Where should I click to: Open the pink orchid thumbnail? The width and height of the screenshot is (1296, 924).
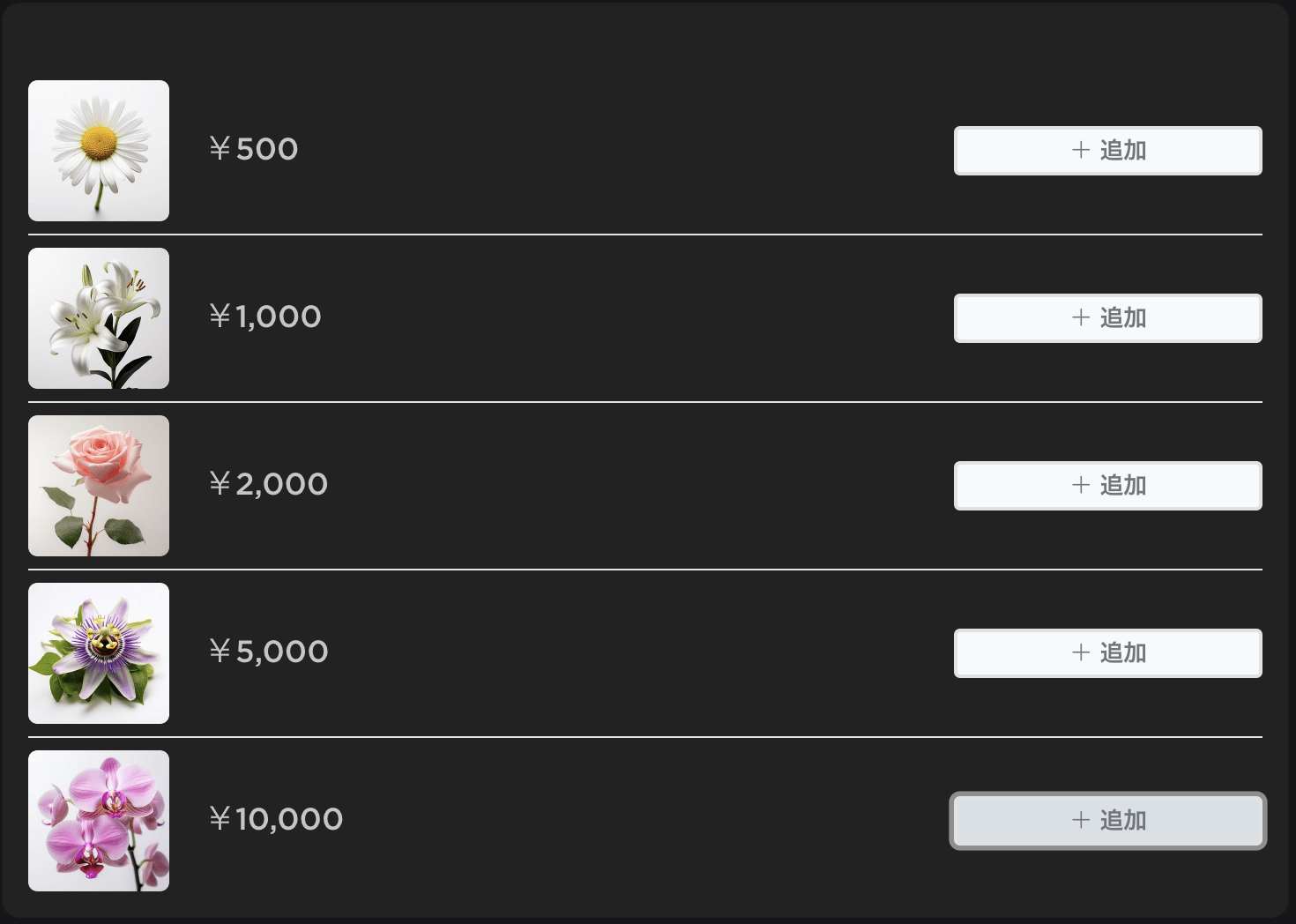point(99,821)
